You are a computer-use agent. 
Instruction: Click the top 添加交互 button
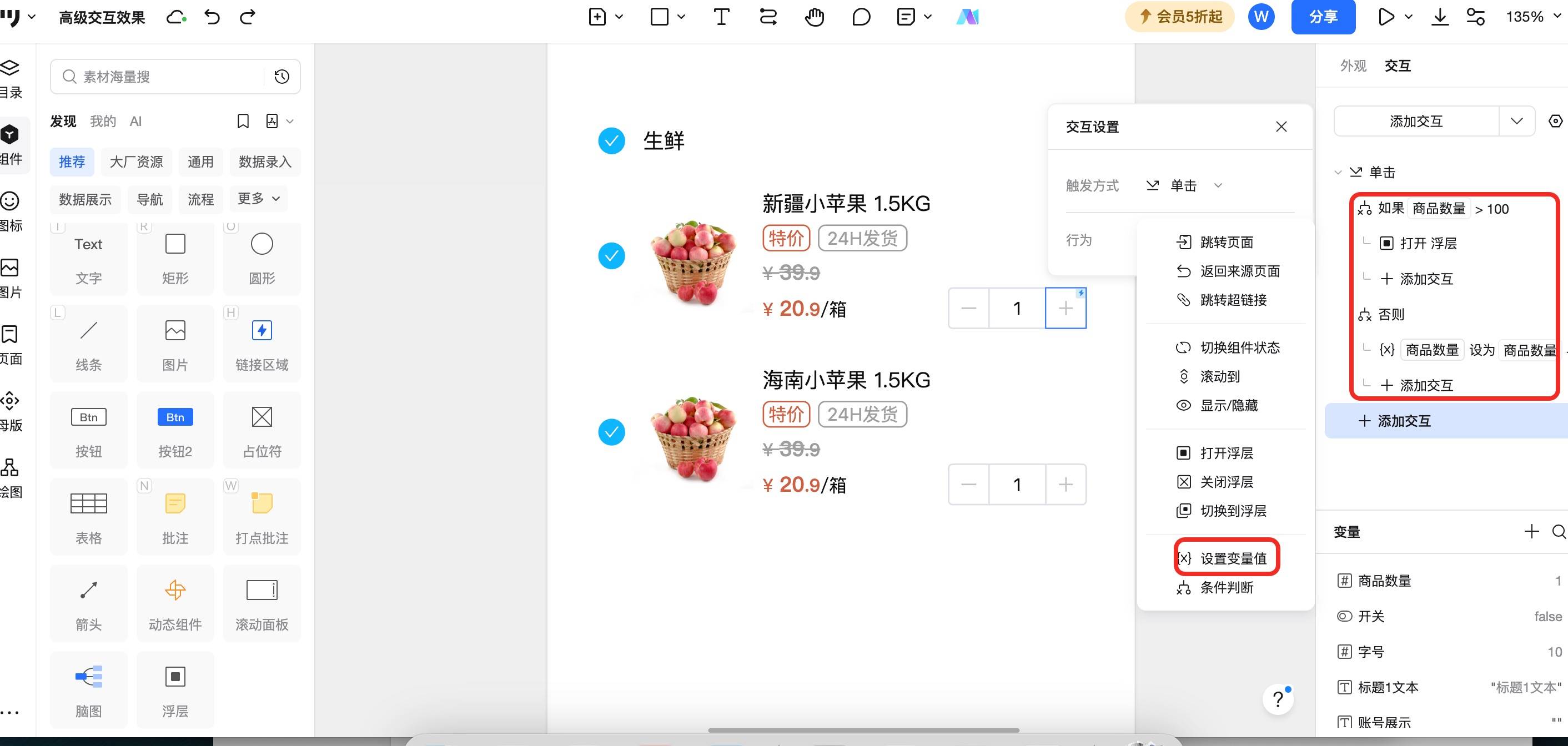tap(1416, 121)
